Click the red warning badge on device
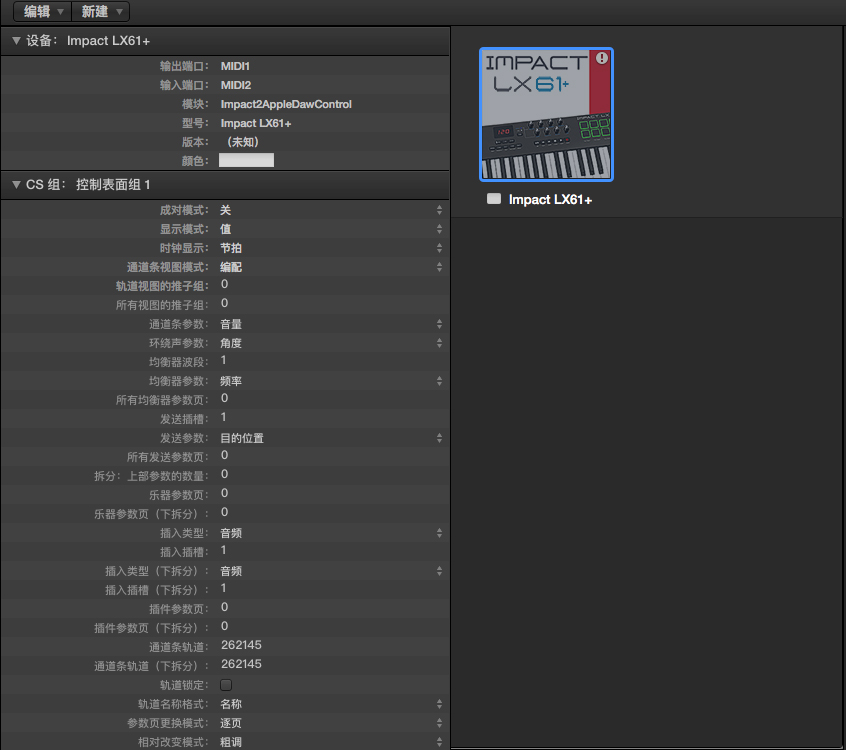 pyautogui.click(x=601, y=59)
